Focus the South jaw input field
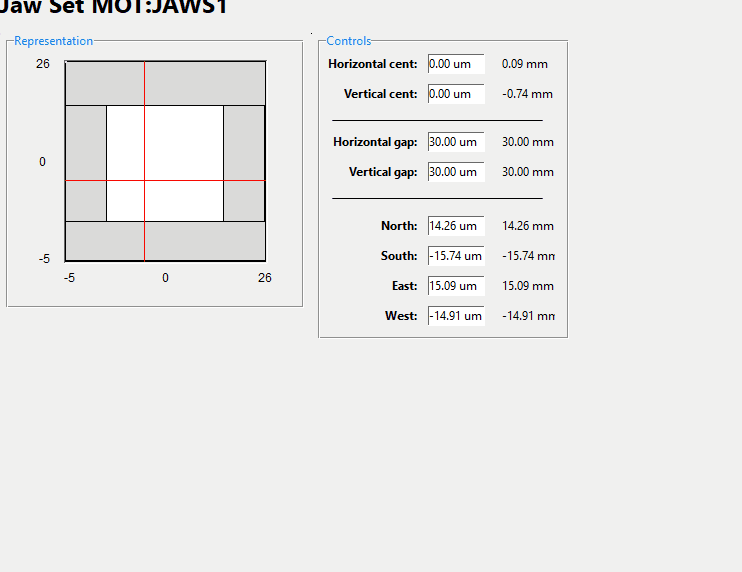 456,256
